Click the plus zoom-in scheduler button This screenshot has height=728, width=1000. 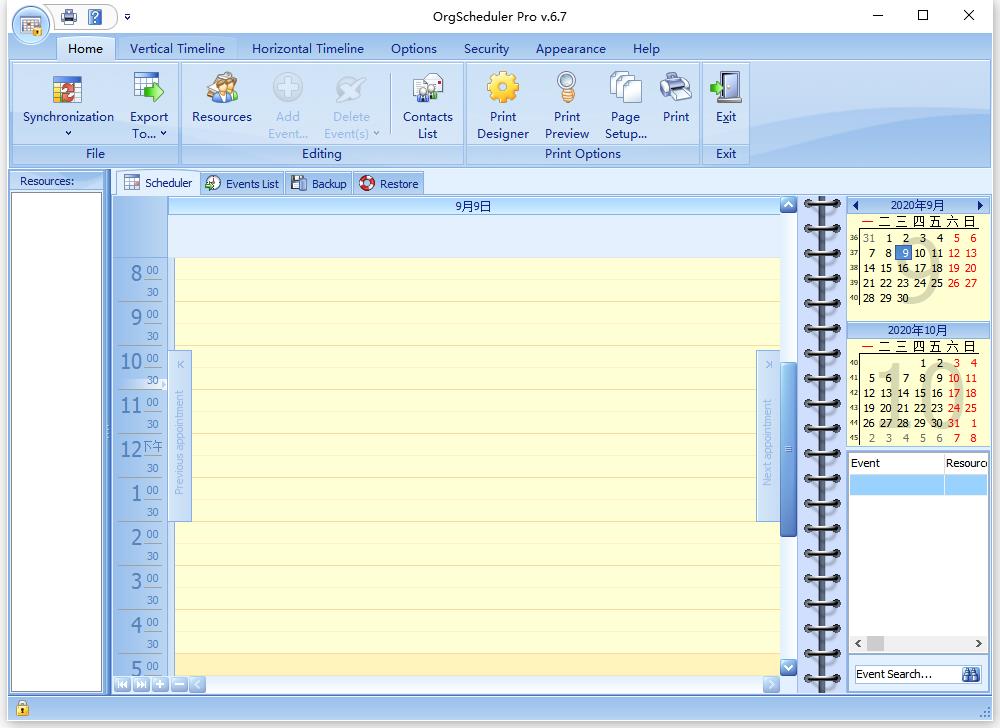[160, 685]
